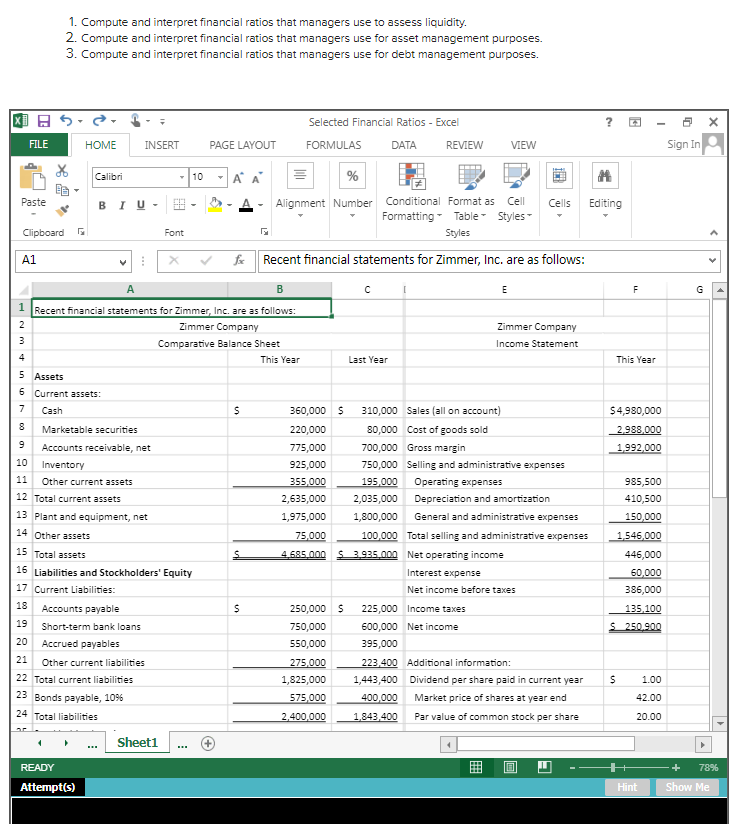Switch to Normal view in status bar
This screenshot has width=743, height=834.
(475, 767)
